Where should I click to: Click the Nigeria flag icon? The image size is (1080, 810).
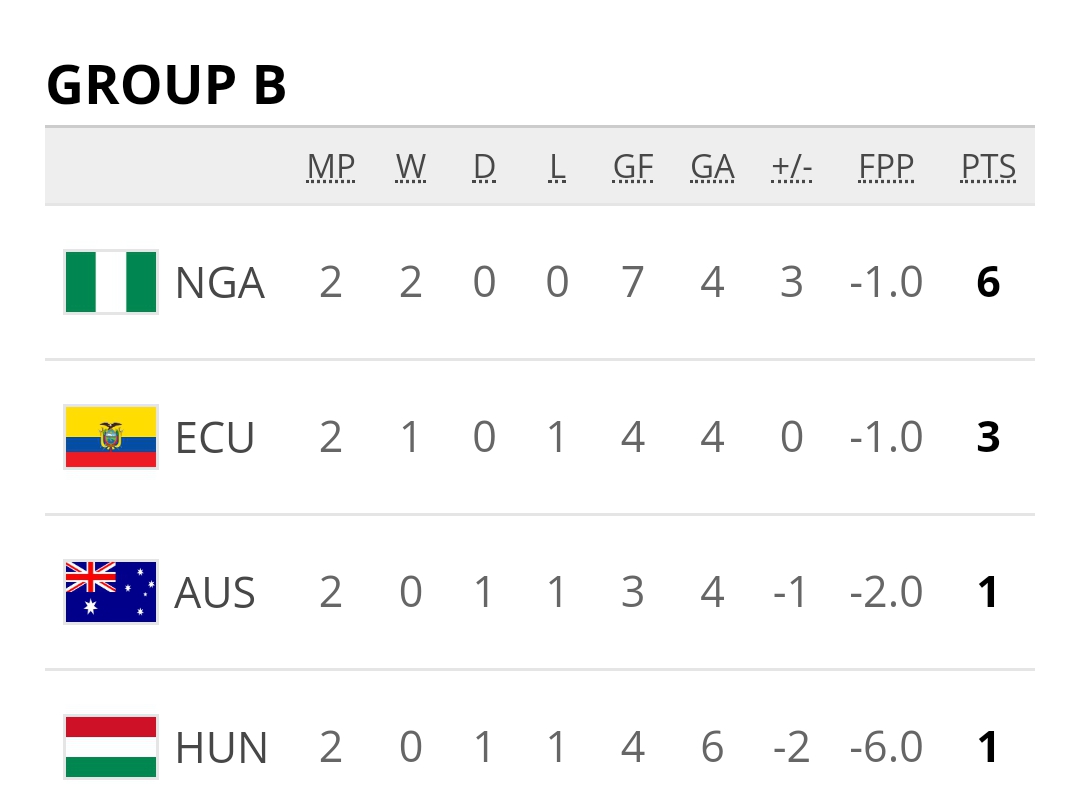click(110, 282)
